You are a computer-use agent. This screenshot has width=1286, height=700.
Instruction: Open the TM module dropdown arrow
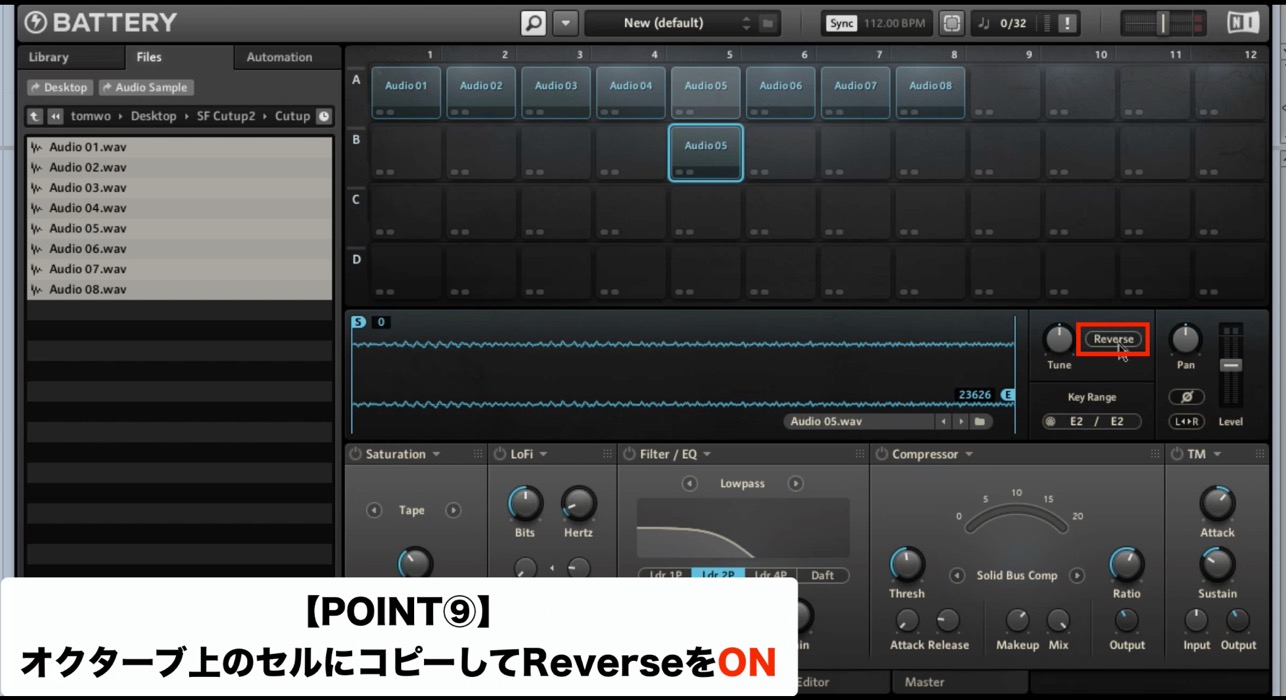point(1217,454)
